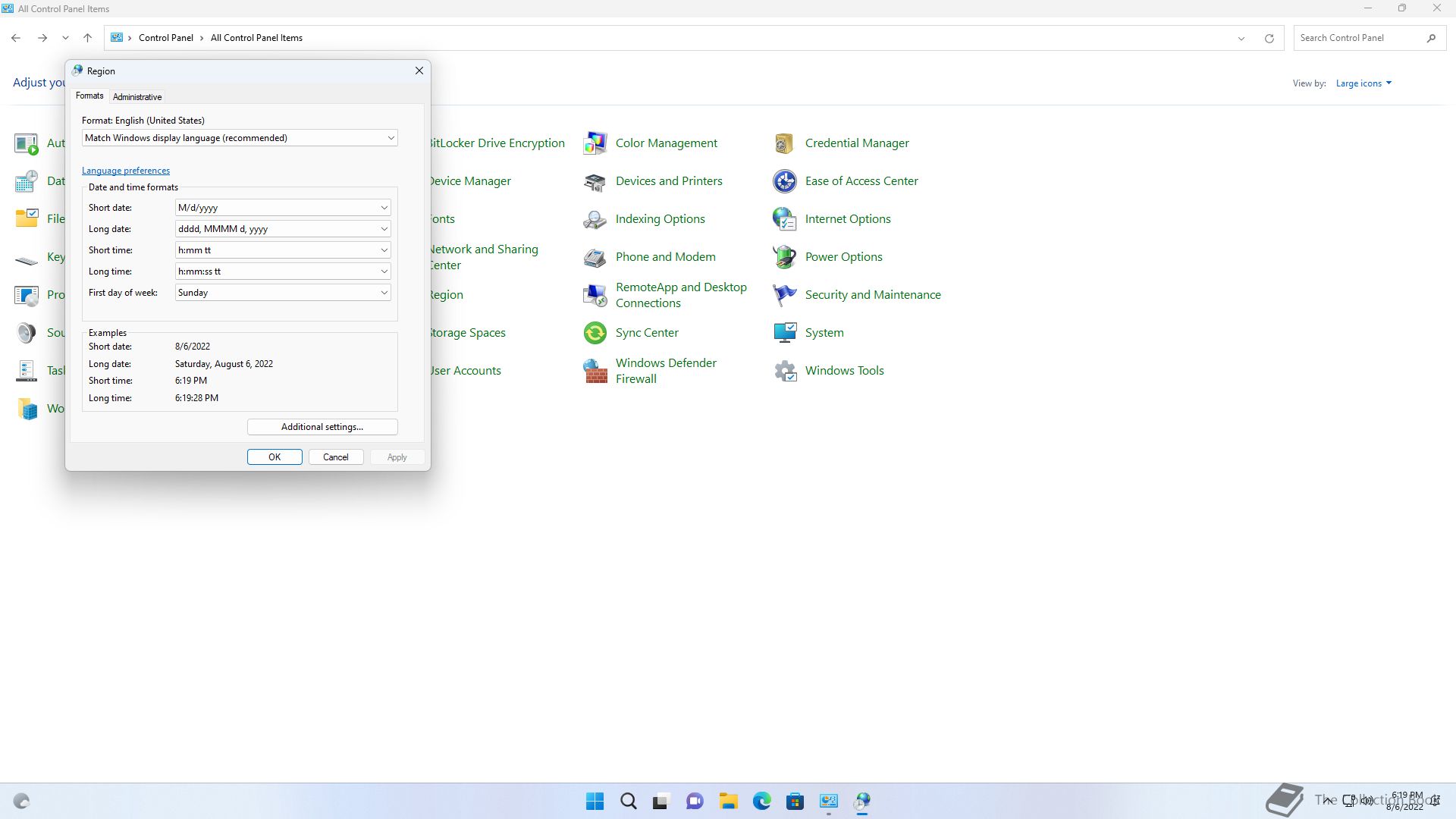Open Credential Manager icon
Image resolution: width=1456 pixels, height=819 pixels.
pos(785,143)
